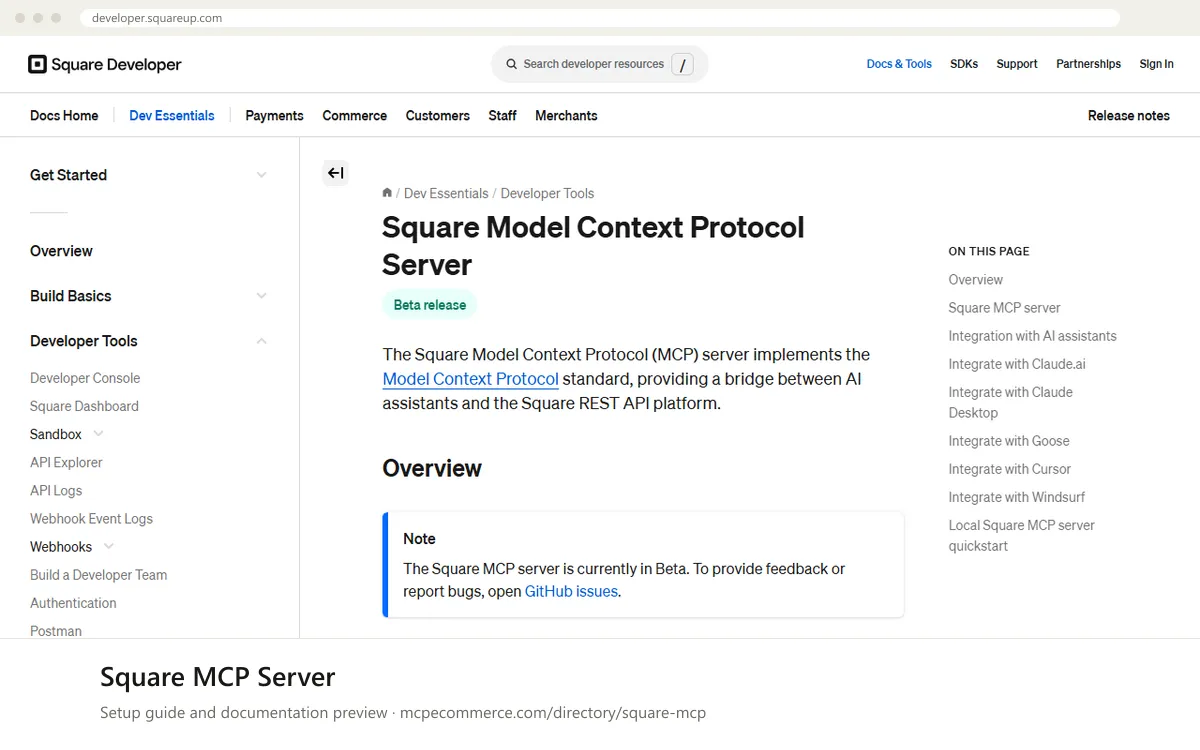Click the Beta release badge
This screenshot has height=750, width=1200.
(430, 305)
